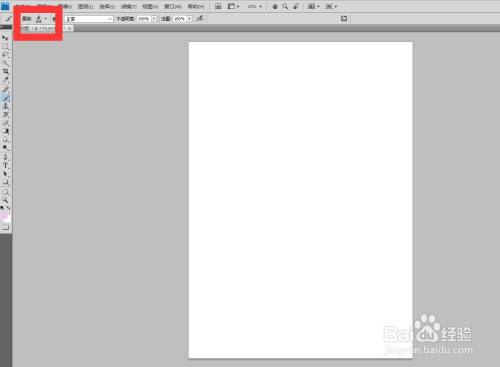
Task: Open the 窗口 (Window) menu
Action: [173, 6]
